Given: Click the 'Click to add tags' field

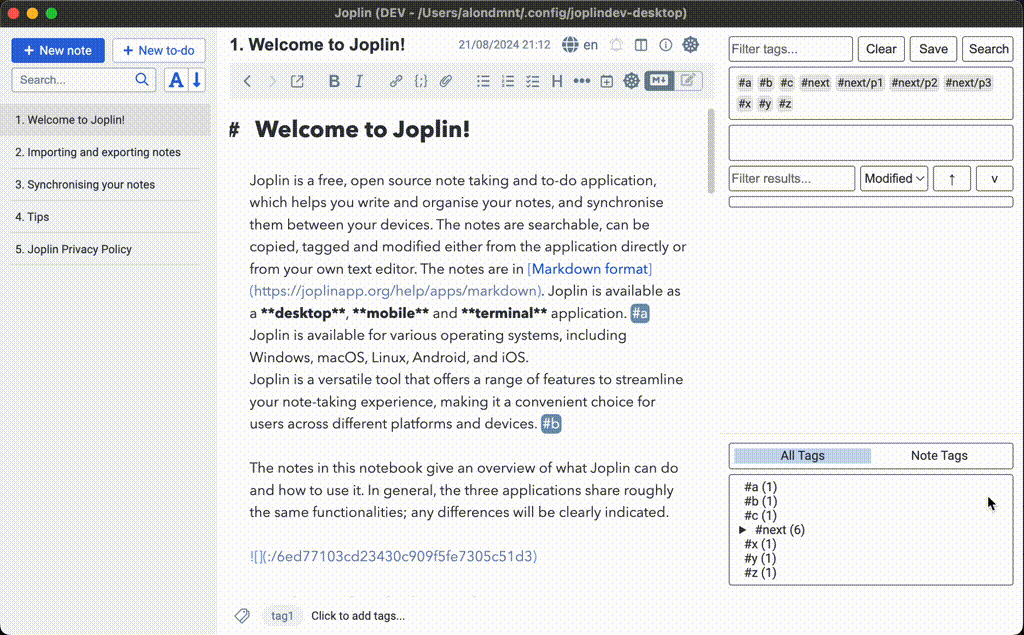Looking at the screenshot, I should (358, 615).
